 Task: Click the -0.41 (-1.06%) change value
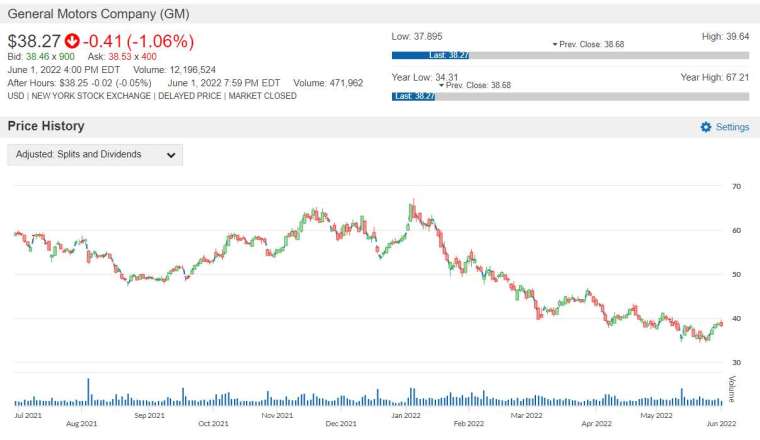point(139,41)
